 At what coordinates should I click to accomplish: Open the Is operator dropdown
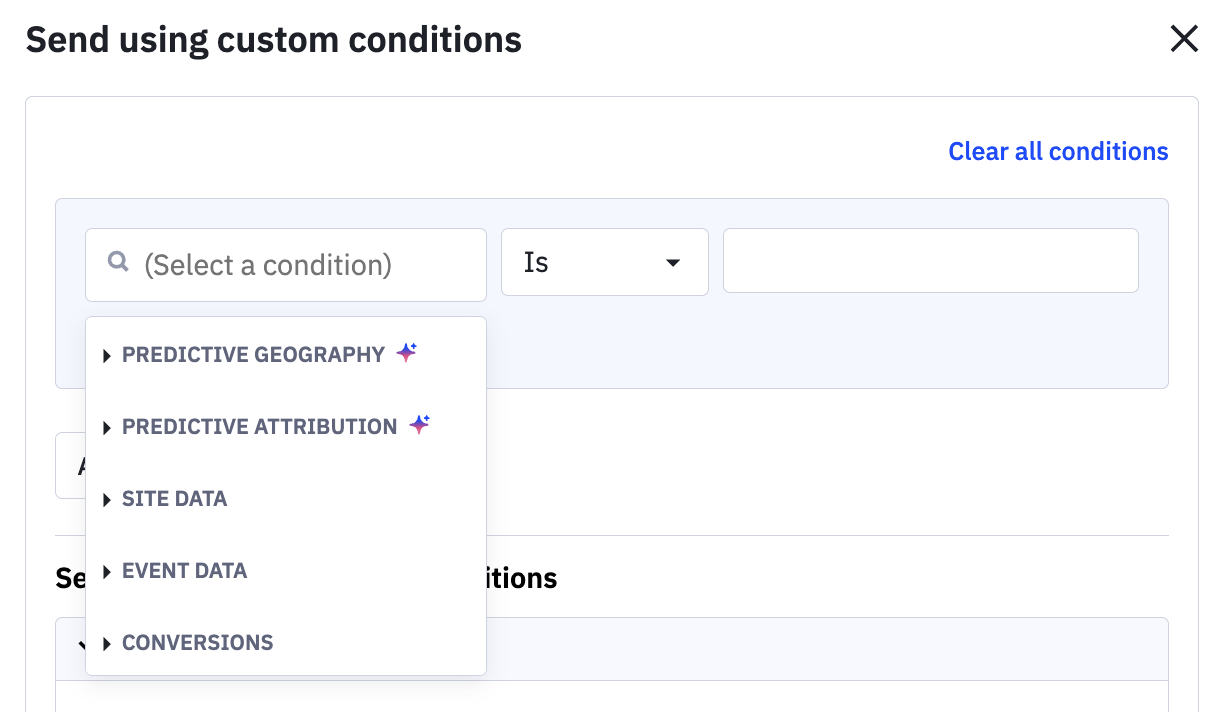point(604,262)
